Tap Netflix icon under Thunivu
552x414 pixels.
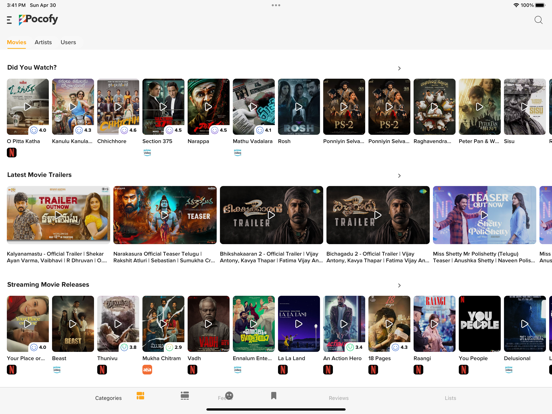coord(102,370)
